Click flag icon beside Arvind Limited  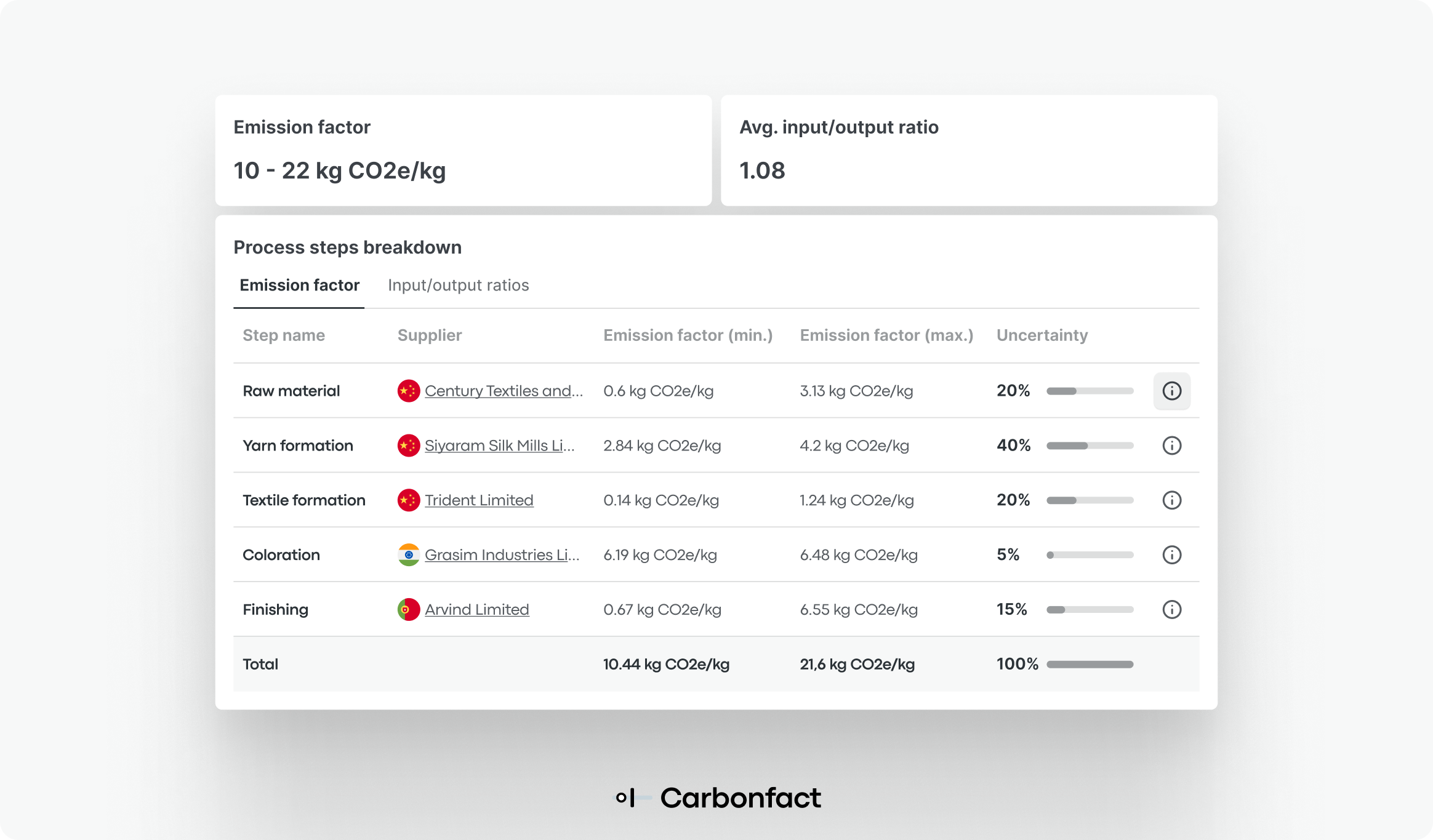click(409, 610)
